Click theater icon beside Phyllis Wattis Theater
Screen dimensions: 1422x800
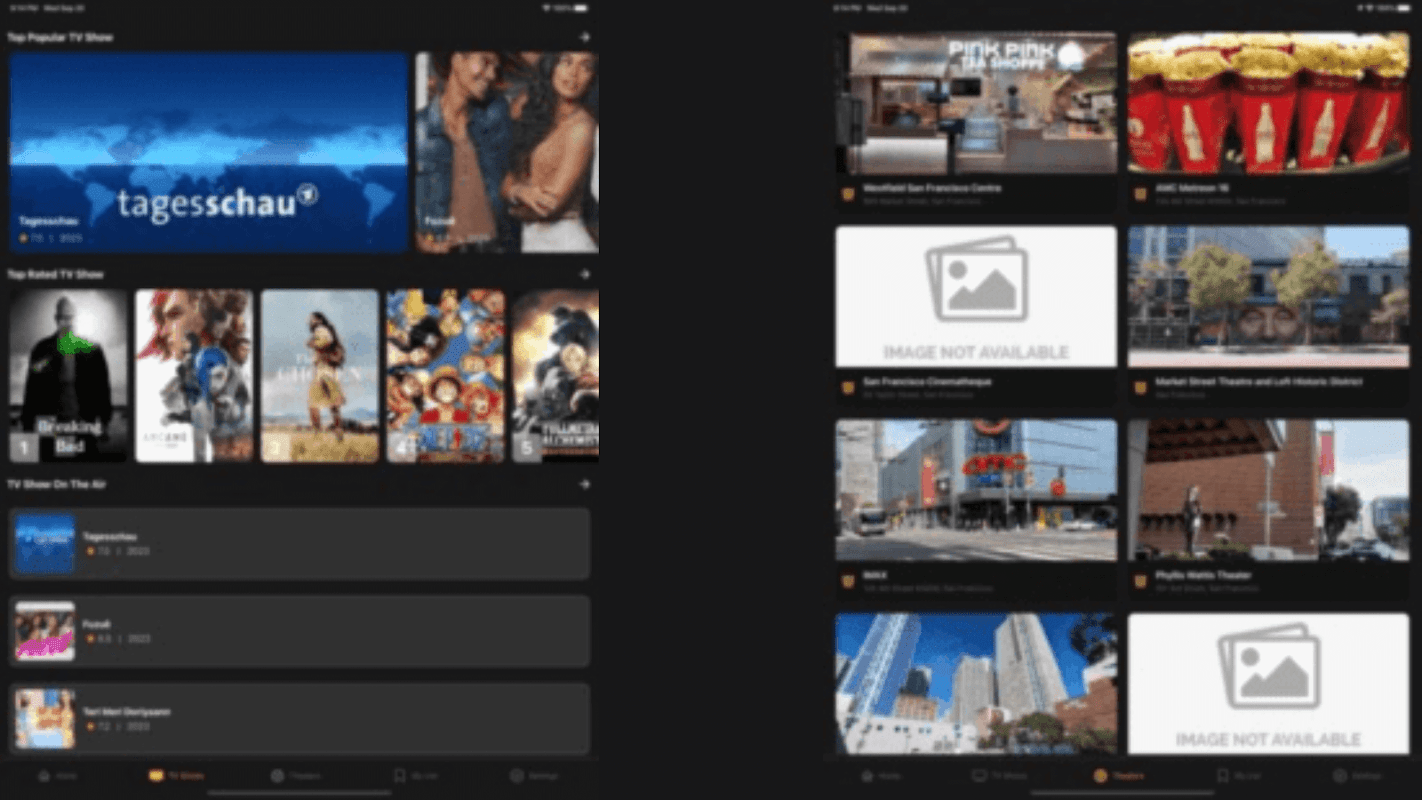click(1140, 581)
